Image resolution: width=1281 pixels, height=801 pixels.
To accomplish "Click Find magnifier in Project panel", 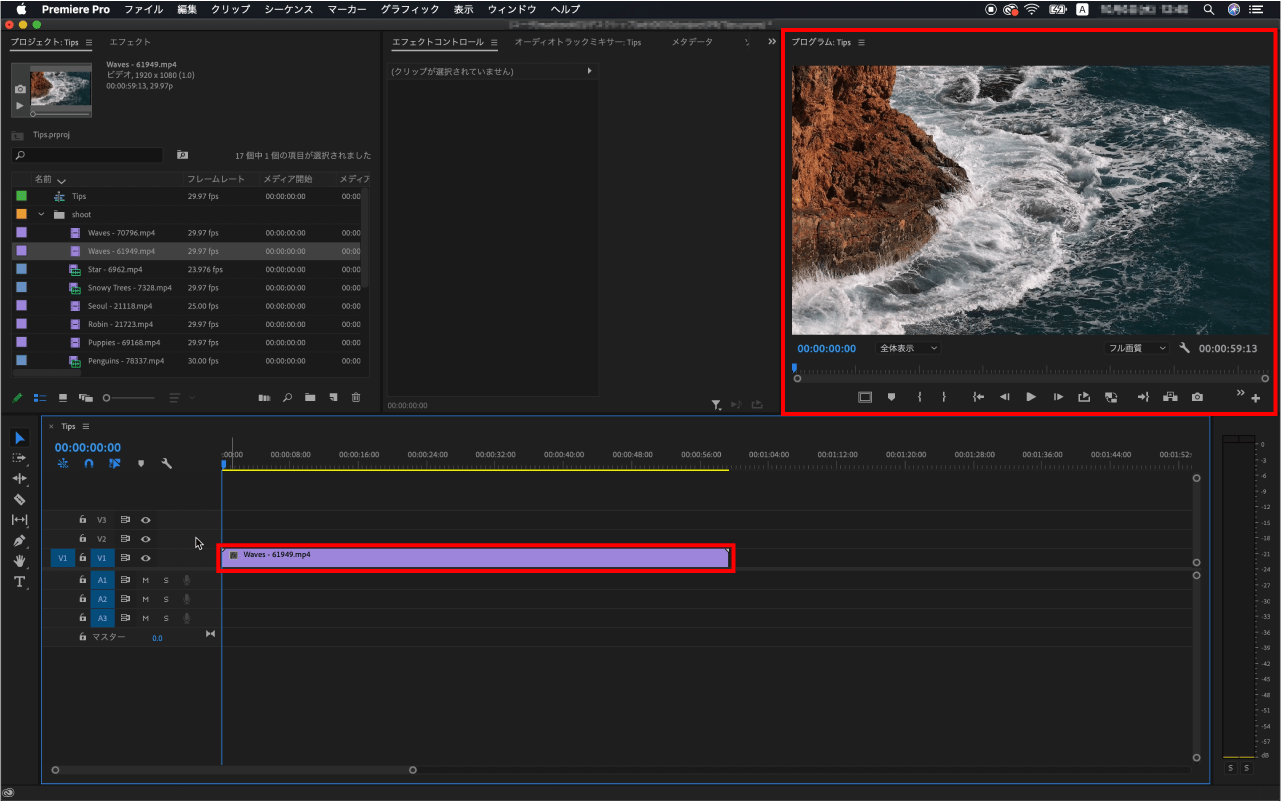I will (x=287, y=398).
